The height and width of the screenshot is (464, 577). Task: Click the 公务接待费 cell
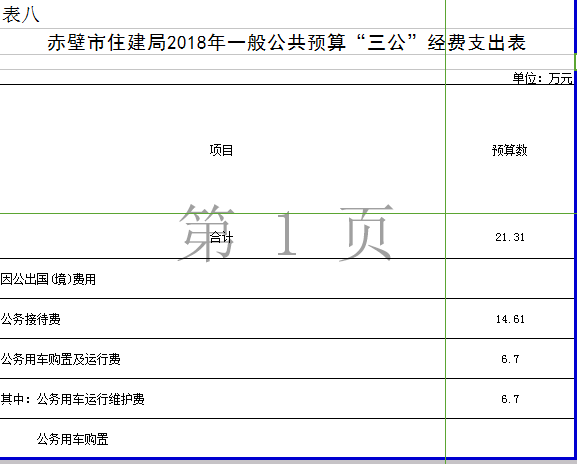coord(222,319)
